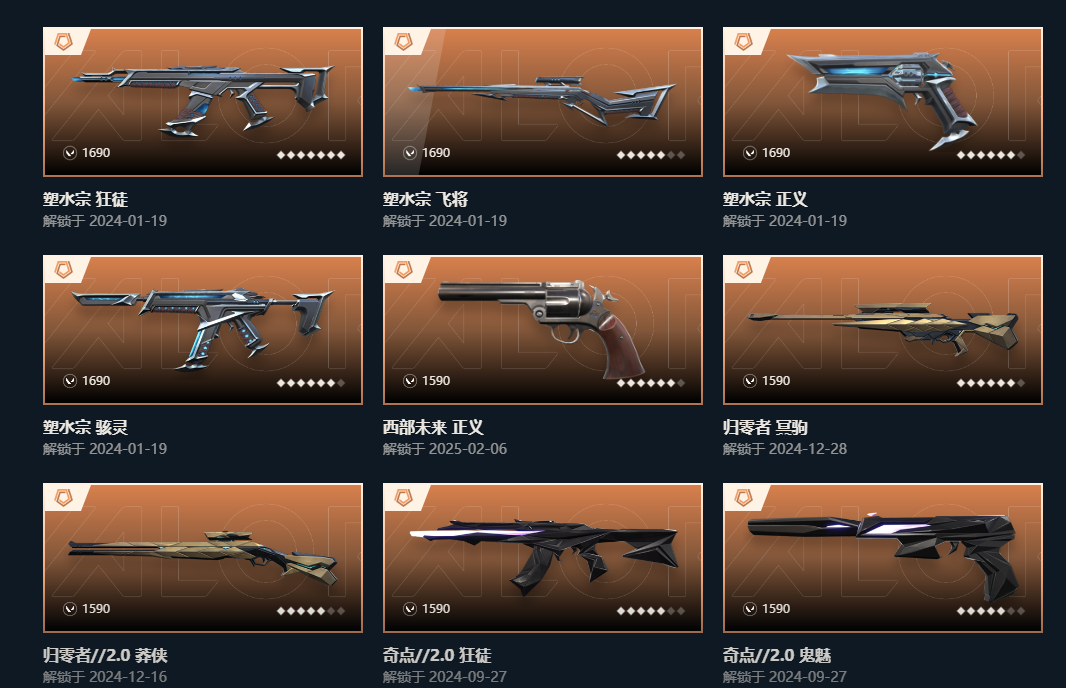Select the 塑水宗 飞将 sniper skin image
The height and width of the screenshot is (688, 1066).
[542, 101]
